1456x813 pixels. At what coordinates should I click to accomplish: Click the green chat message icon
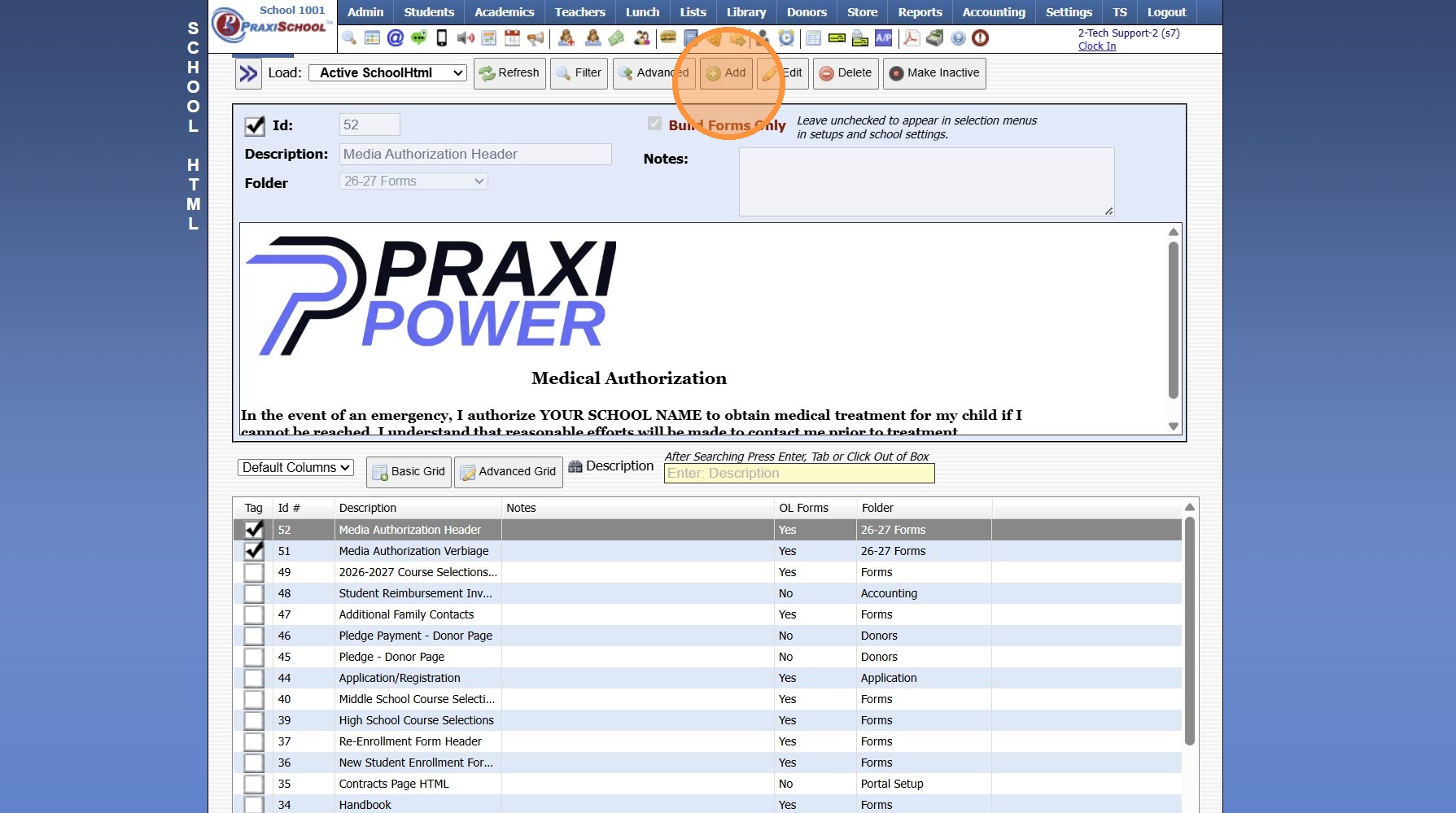(x=418, y=38)
